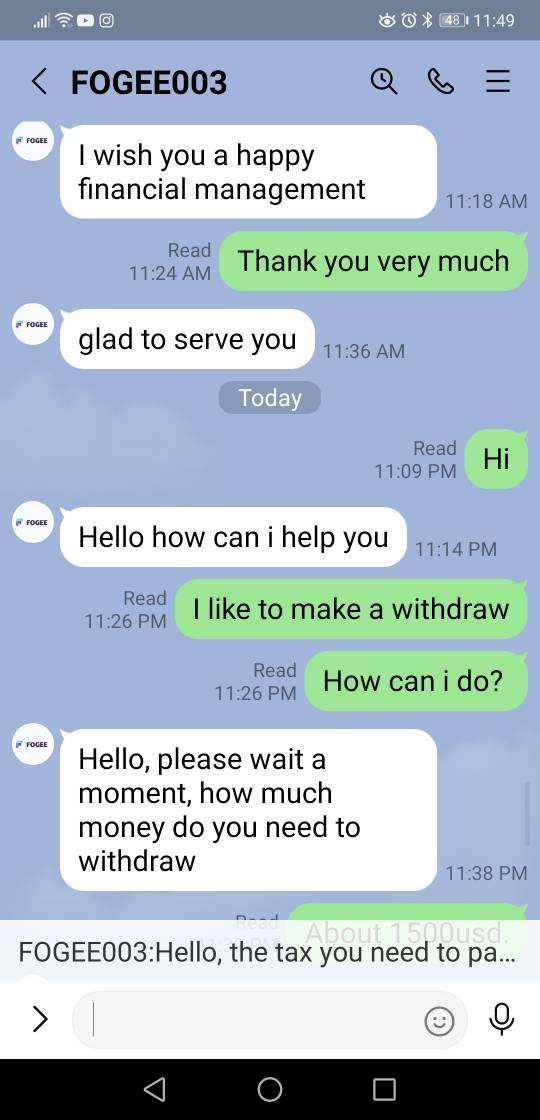
Task: Select the 'I like to make a withdraw' bubble
Action: tap(351, 609)
